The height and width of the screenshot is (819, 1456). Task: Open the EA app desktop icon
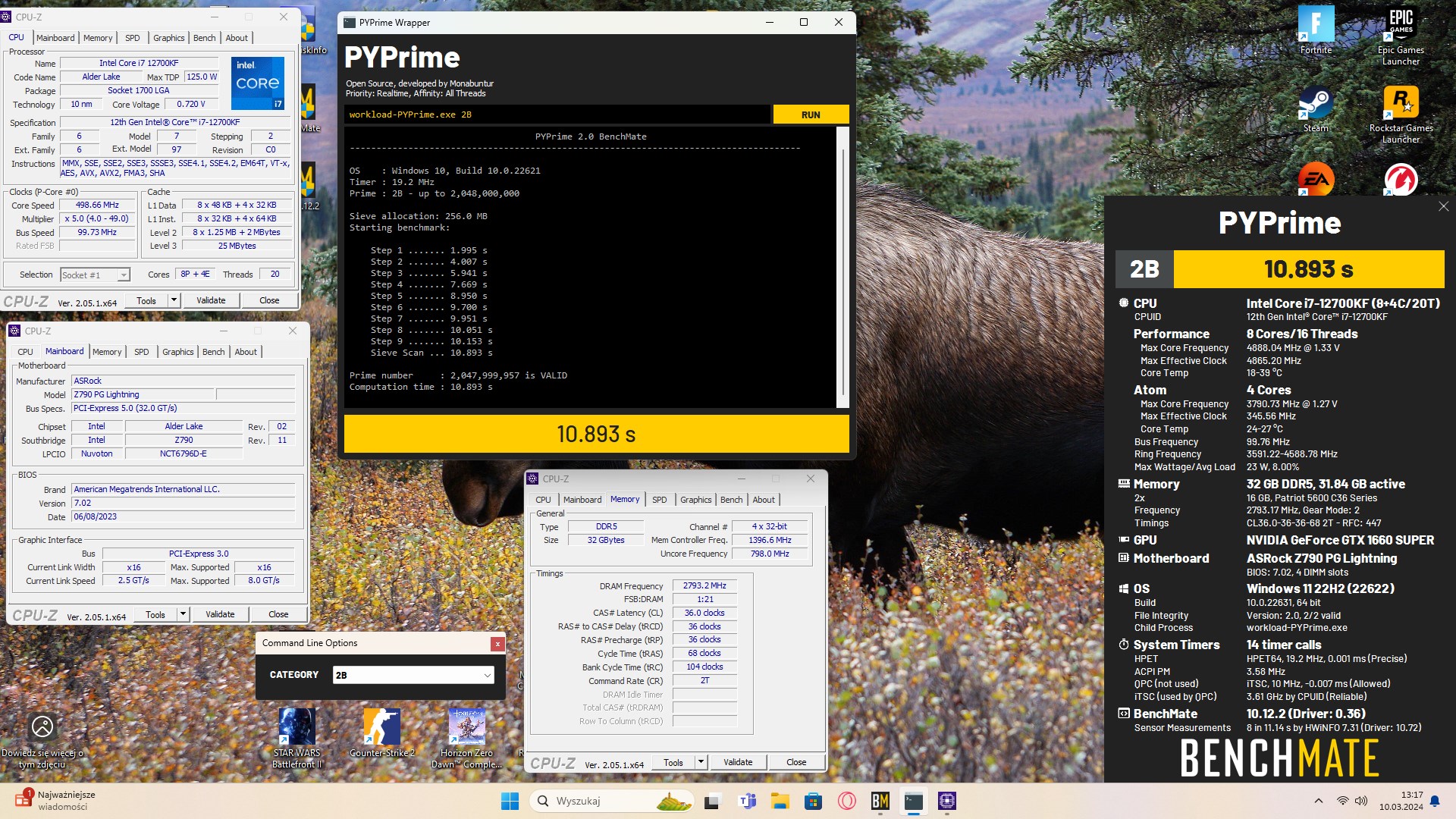pyautogui.click(x=1316, y=179)
